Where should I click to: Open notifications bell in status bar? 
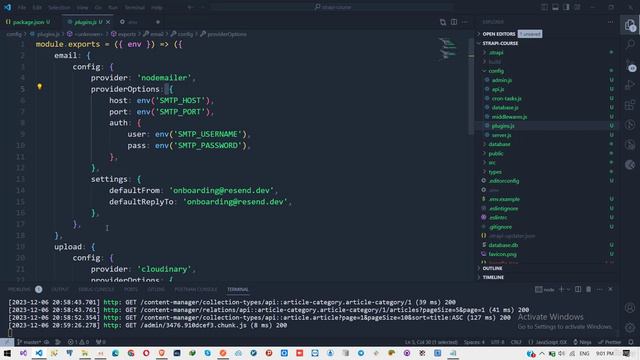(631, 342)
